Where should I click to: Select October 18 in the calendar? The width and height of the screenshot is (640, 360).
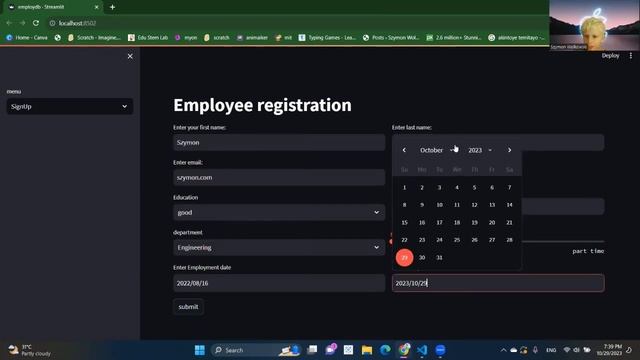pos(457,222)
